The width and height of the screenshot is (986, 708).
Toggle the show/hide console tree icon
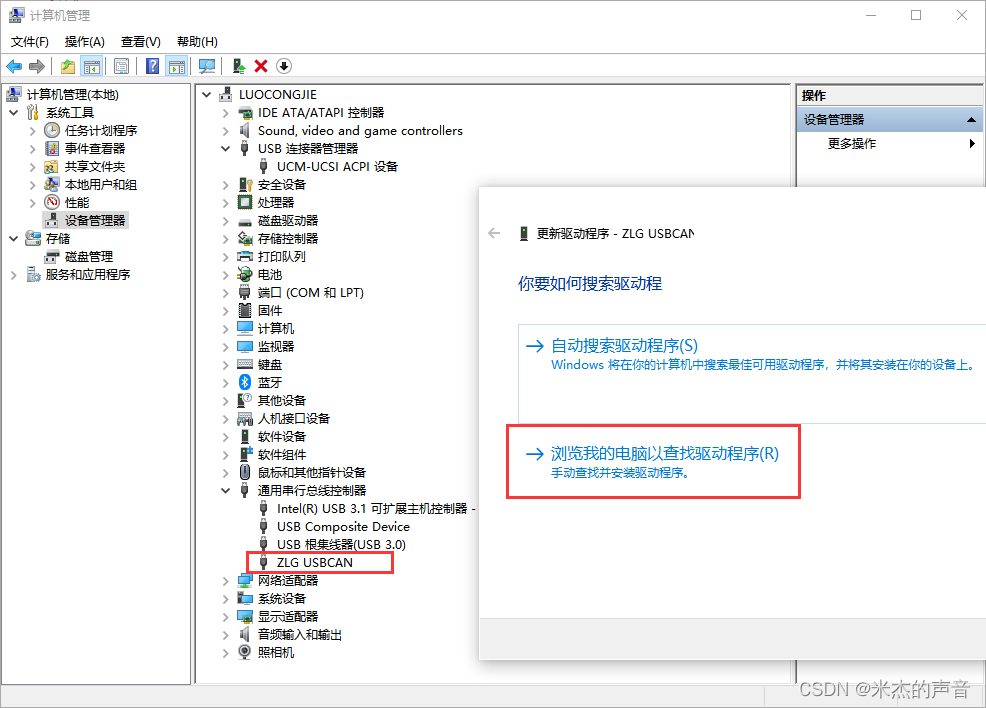92,66
